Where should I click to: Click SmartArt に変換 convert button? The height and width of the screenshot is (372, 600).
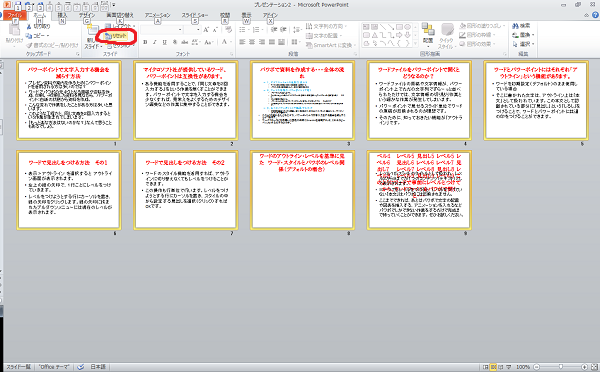click(331, 45)
